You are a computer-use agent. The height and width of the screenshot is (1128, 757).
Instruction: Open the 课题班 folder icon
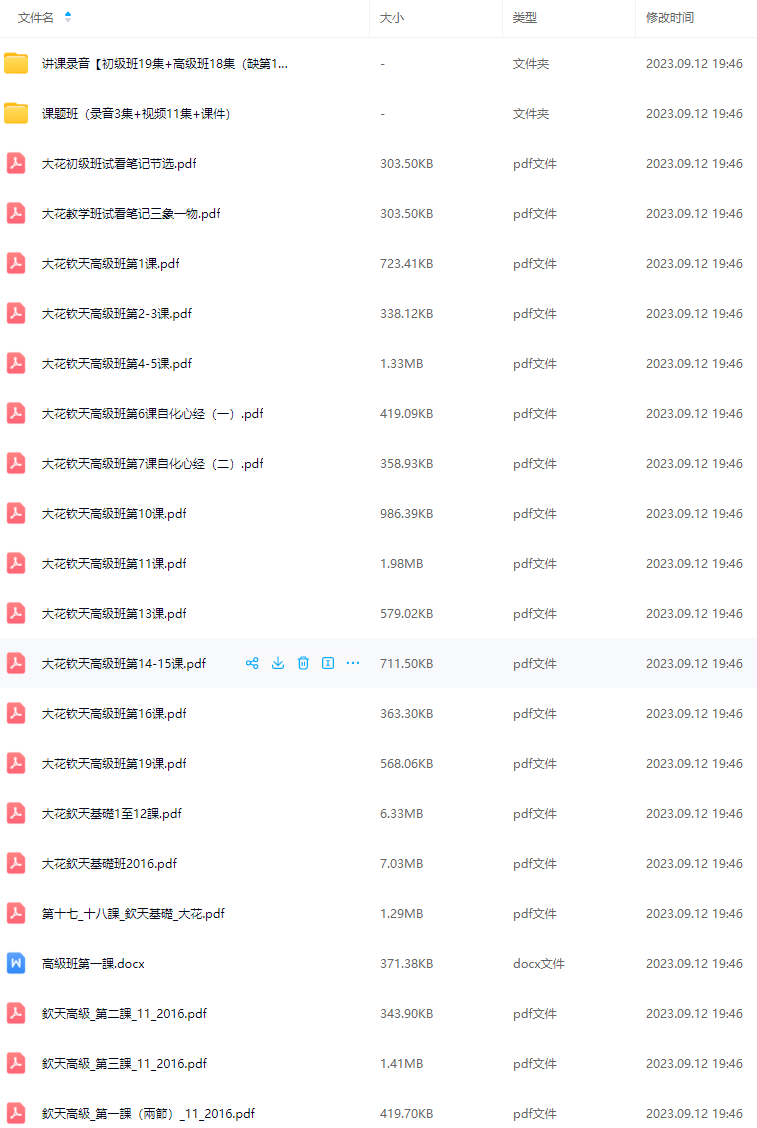(x=16, y=114)
